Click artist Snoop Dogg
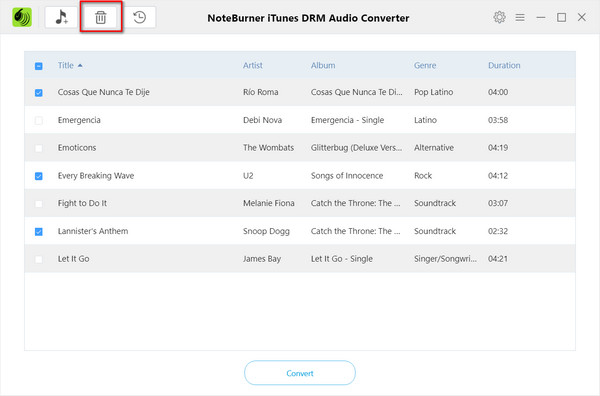Viewport: 600px width, 396px height. [x=266, y=231]
